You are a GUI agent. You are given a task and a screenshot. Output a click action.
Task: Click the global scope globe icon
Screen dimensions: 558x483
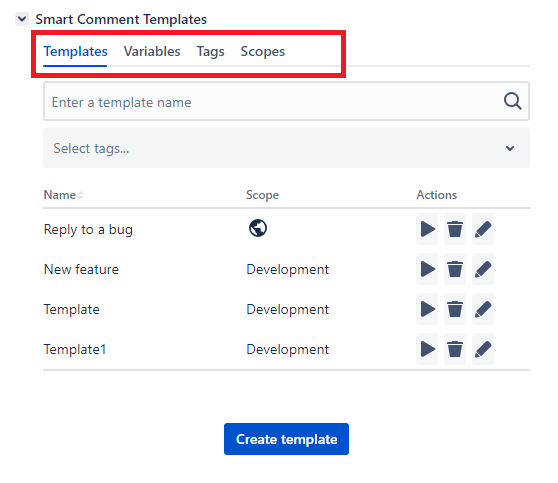[258, 228]
